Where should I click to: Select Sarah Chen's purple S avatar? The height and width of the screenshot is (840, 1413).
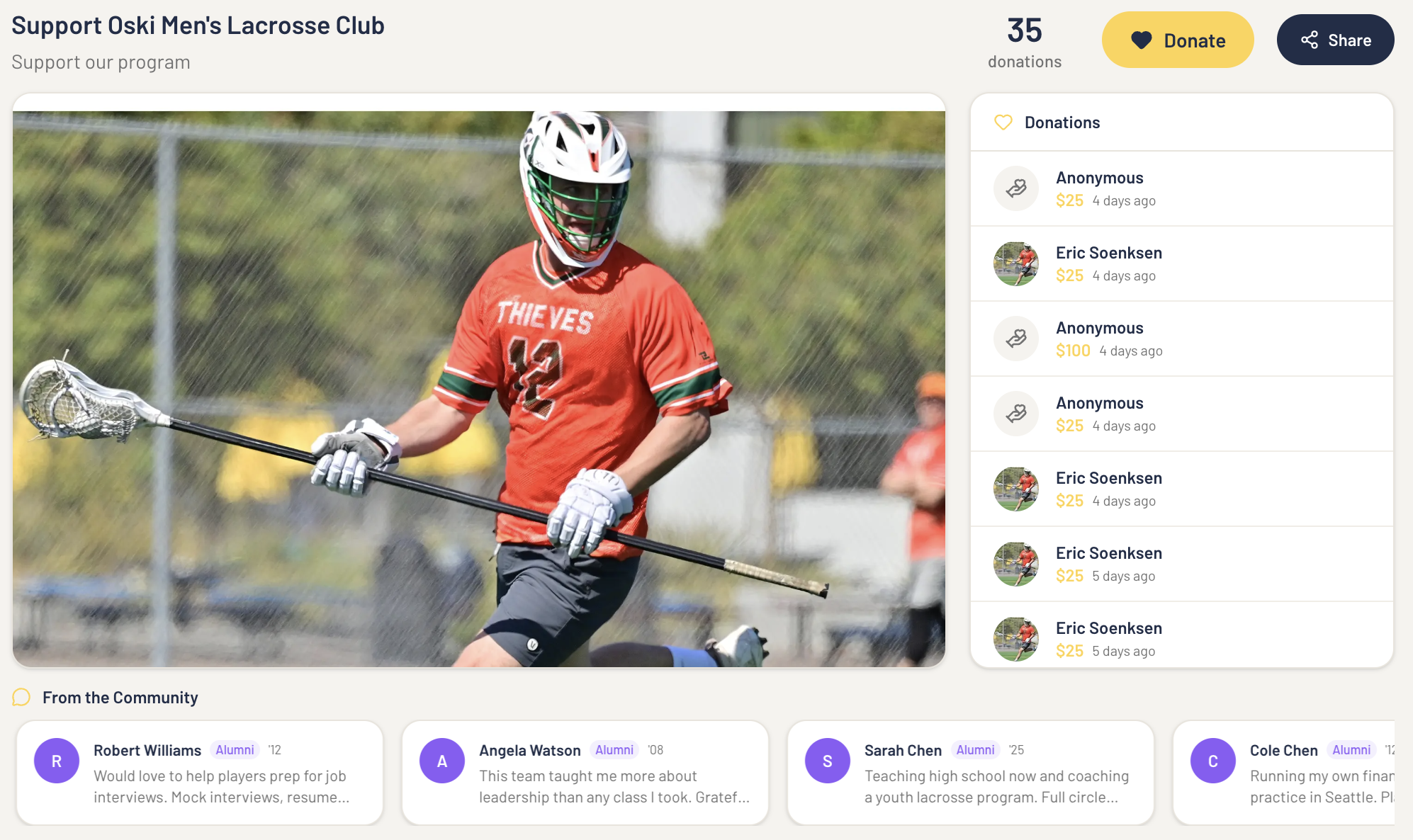point(828,761)
